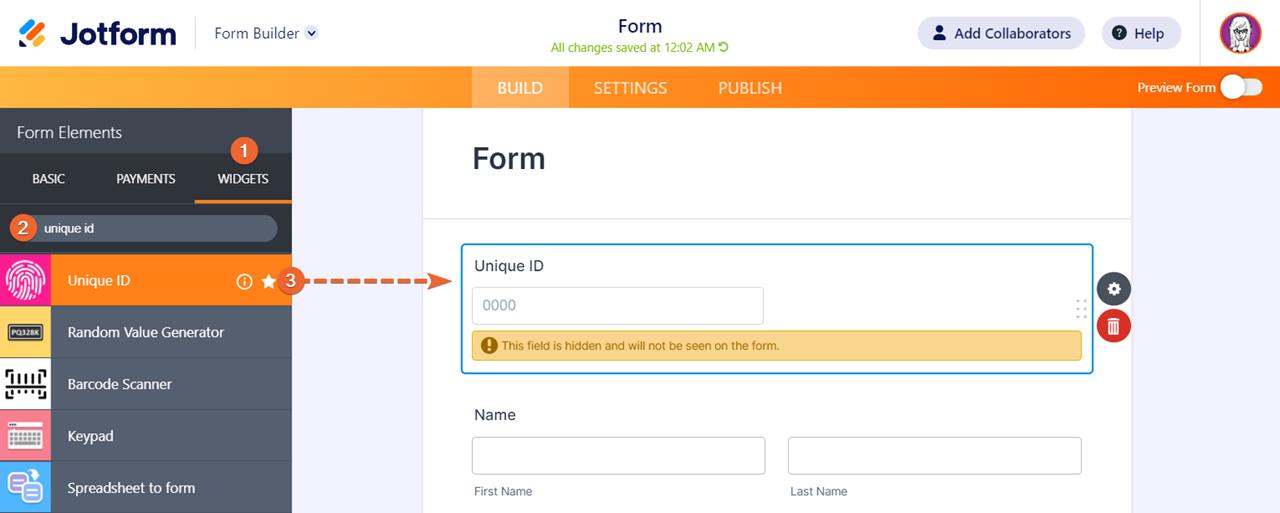Select the Spreadsheet to form widget icon
1280x513 pixels.
pyautogui.click(x=25, y=488)
